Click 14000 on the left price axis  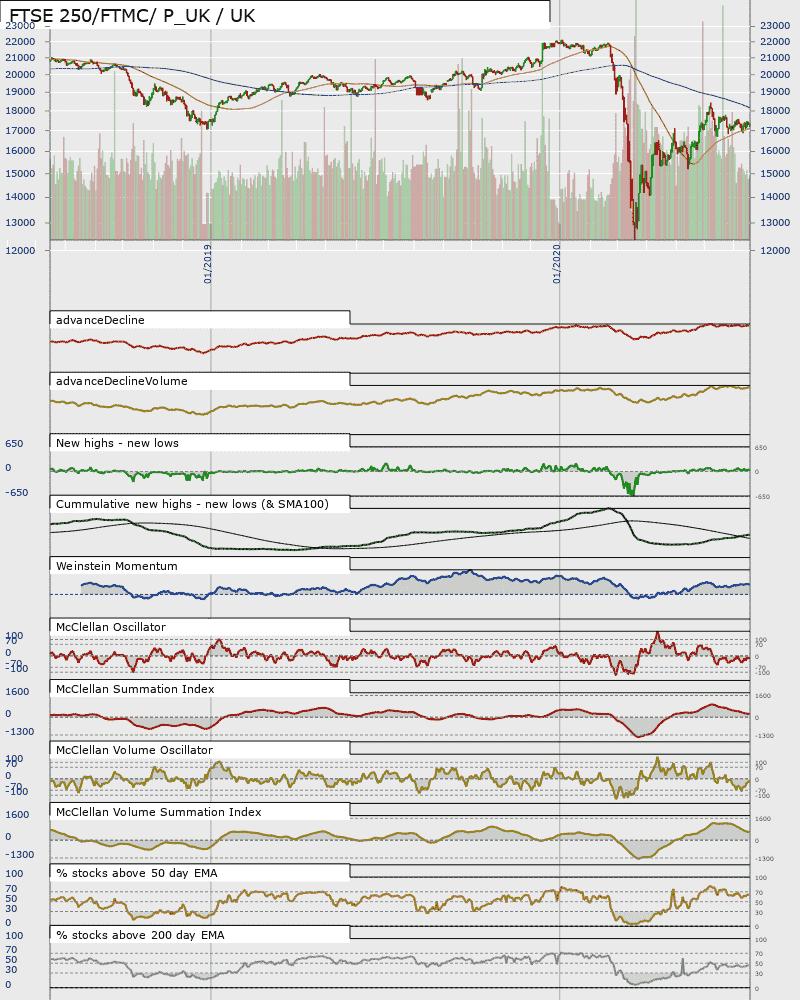click(x=20, y=197)
